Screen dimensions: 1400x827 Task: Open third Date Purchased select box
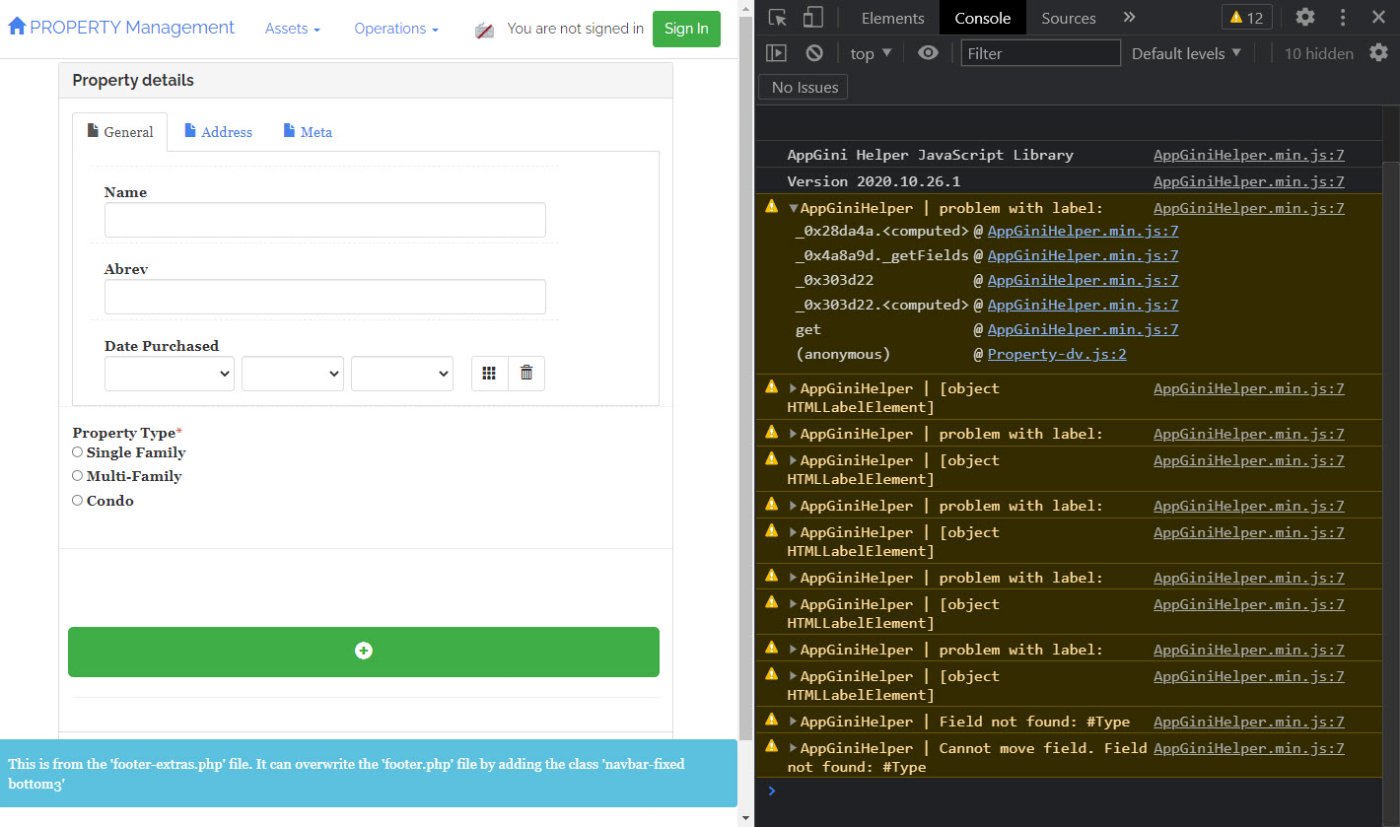click(402, 373)
